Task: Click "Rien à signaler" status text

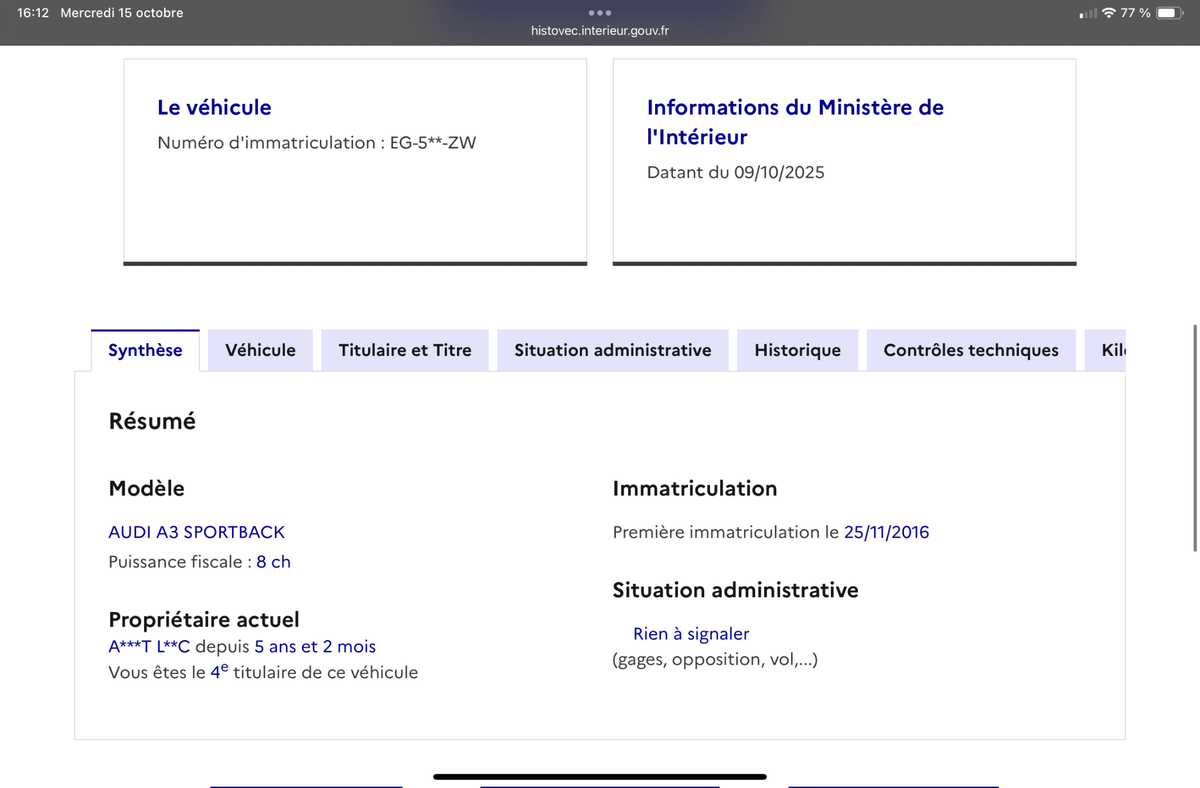Action: [x=691, y=634]
